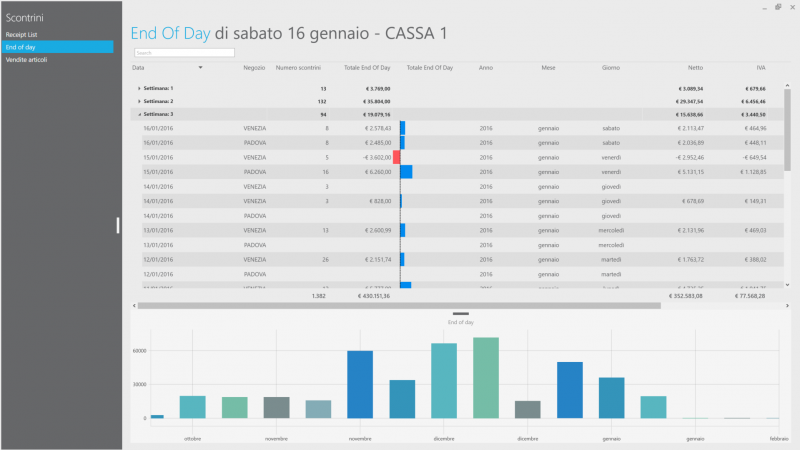Image resolution: width=800 pixels, height=450 pixels.
Task: Open the Data column sort dropdown arrow
Action: tap(201, 67)
